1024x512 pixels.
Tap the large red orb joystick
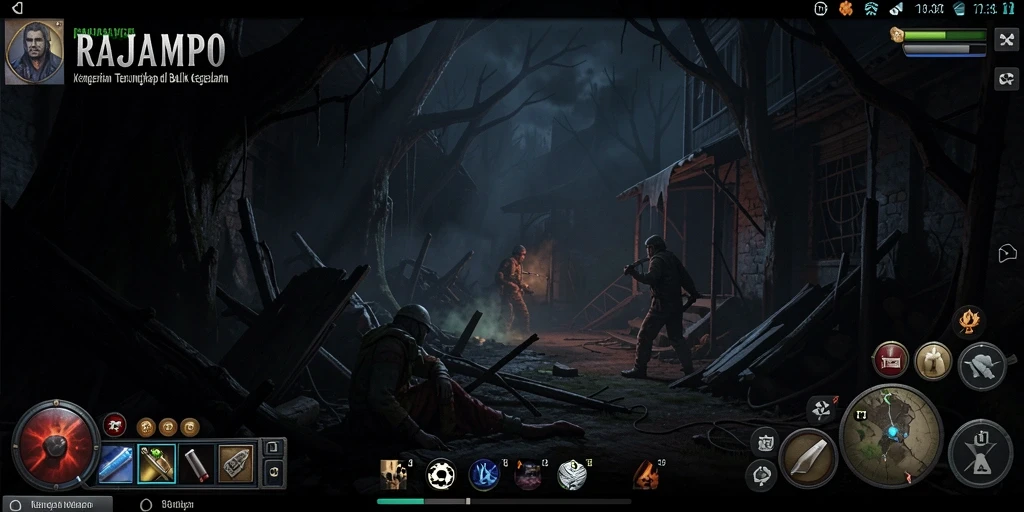pos(56,445)
